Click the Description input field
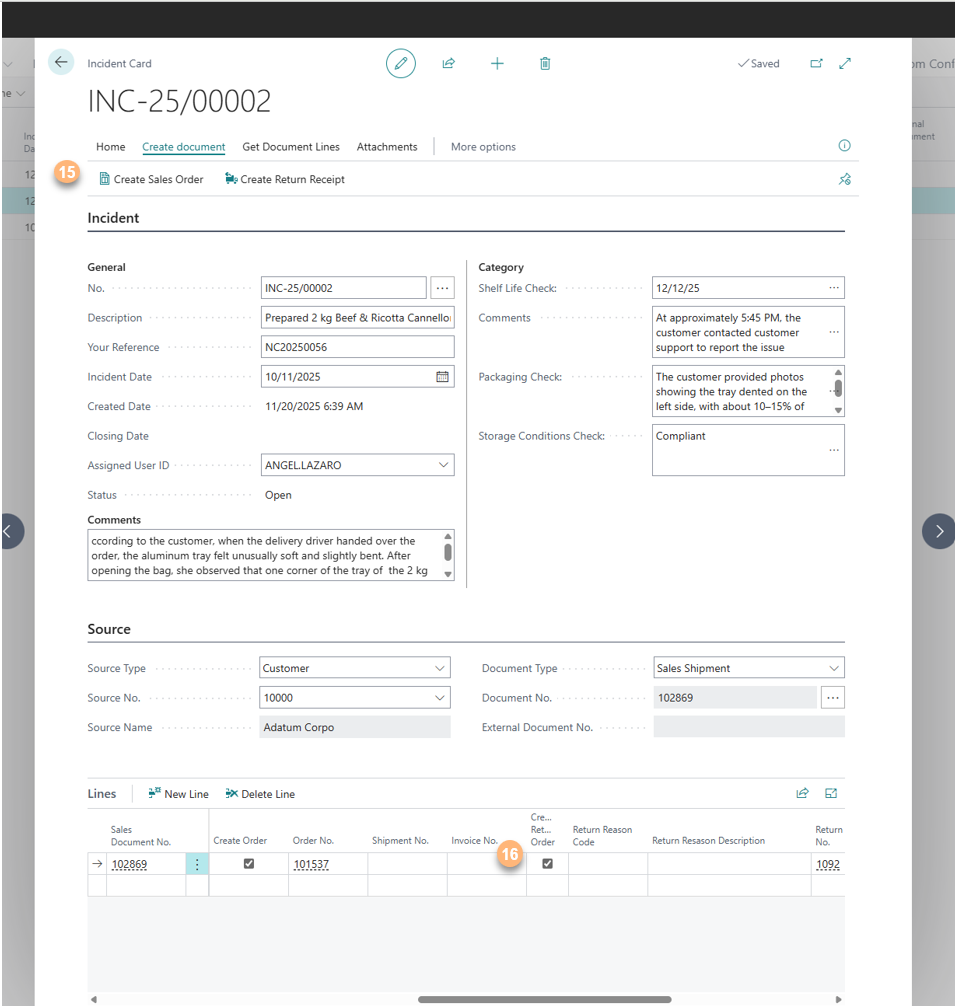 (357, 318)
